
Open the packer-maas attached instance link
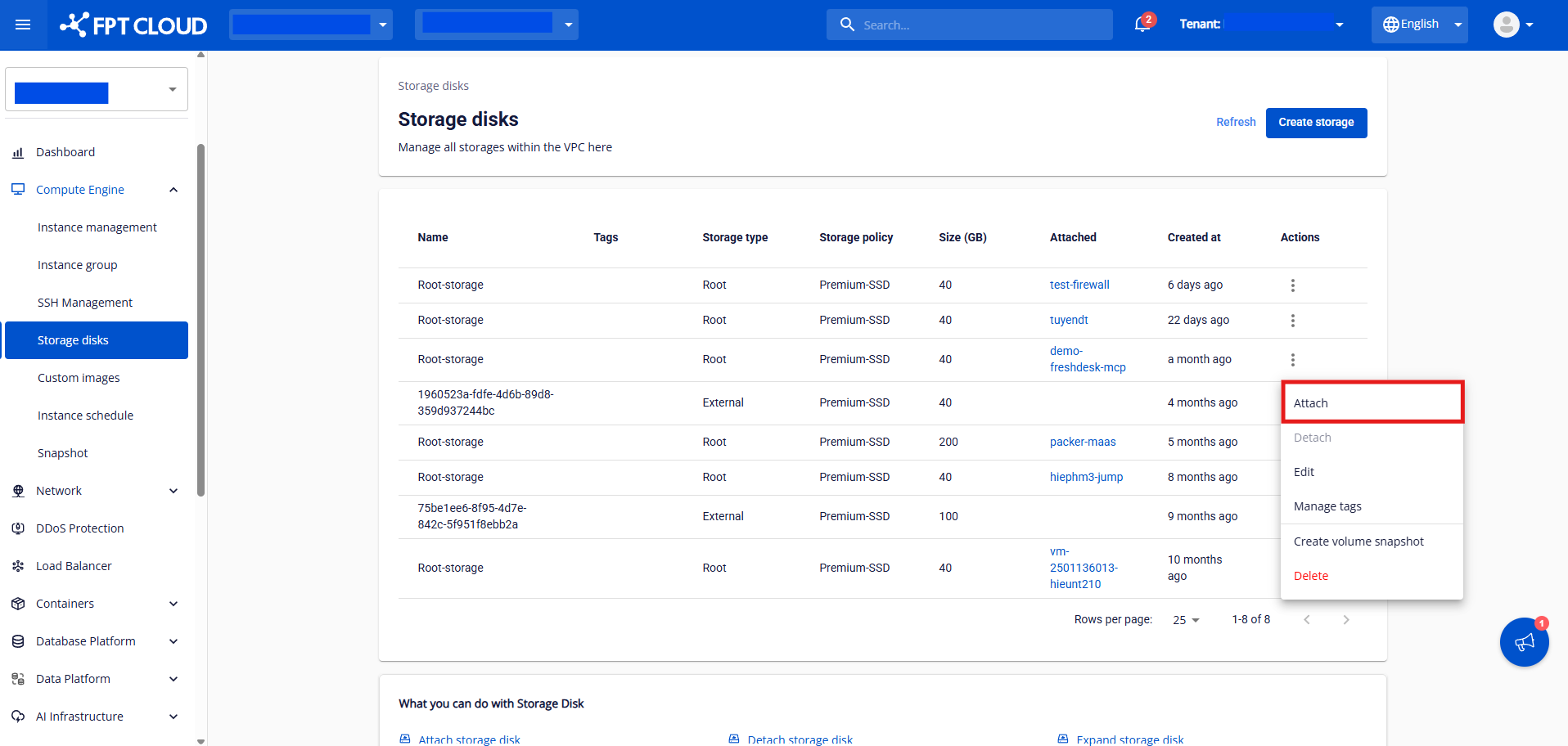(1083, 442)
